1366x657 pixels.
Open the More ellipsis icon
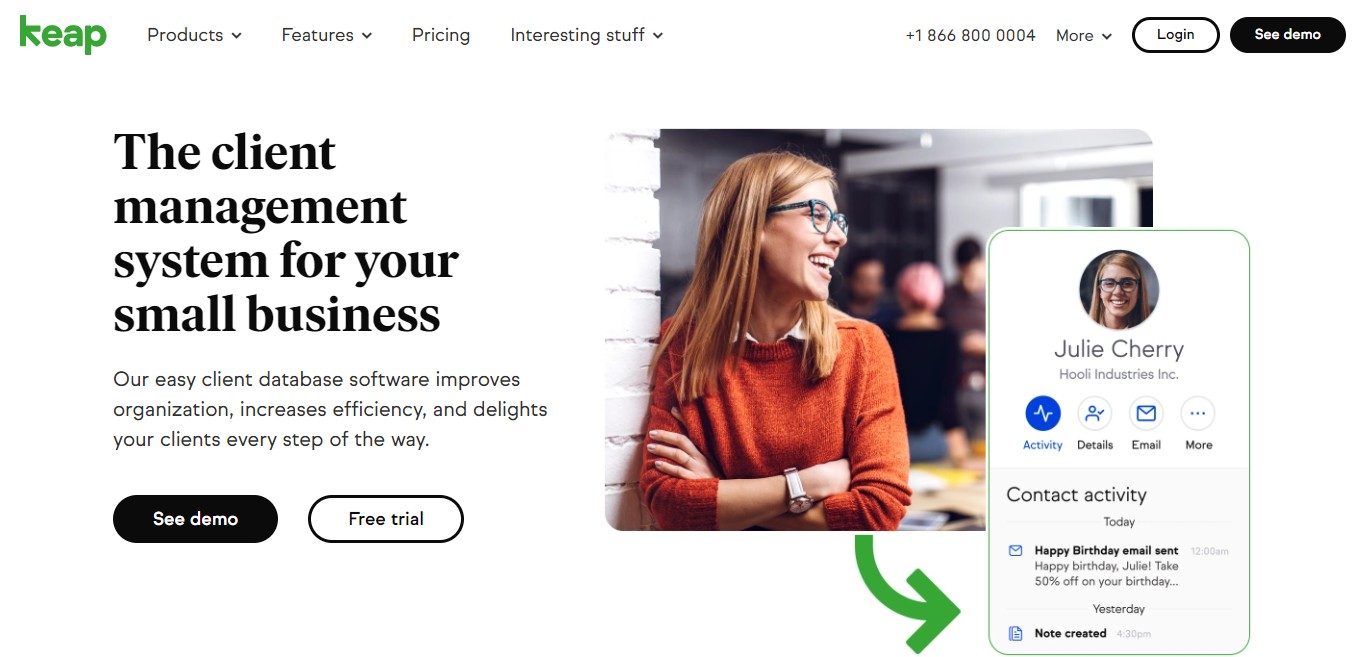click(x=1198, y=413)
